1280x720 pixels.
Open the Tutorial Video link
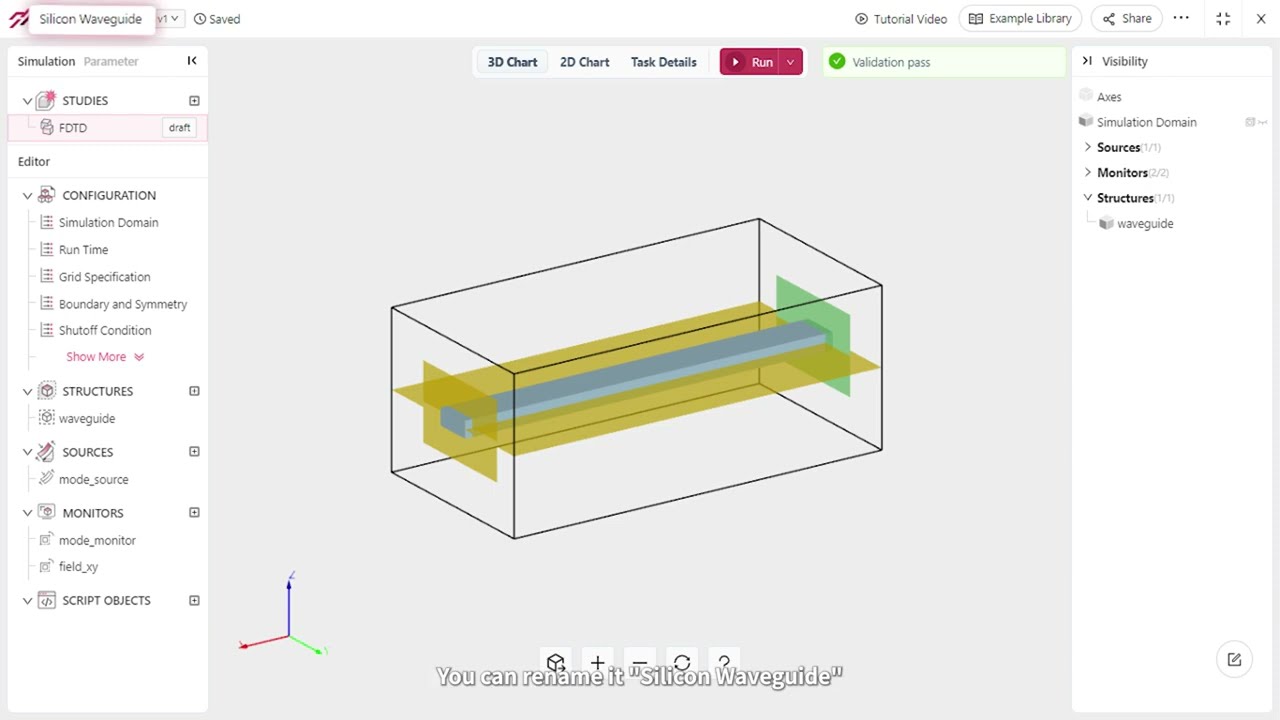pos(901,19)
